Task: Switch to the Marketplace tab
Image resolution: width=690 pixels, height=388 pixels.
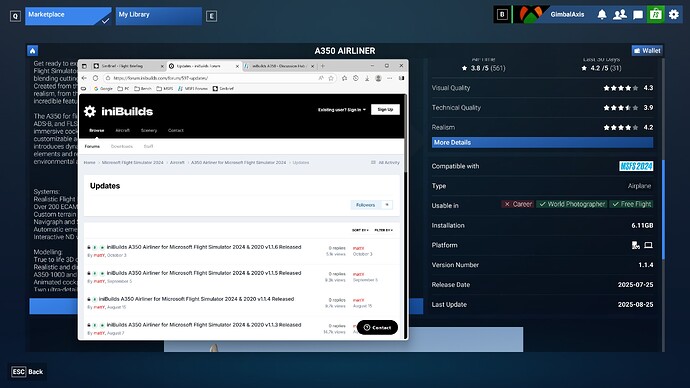Action: 68,16
